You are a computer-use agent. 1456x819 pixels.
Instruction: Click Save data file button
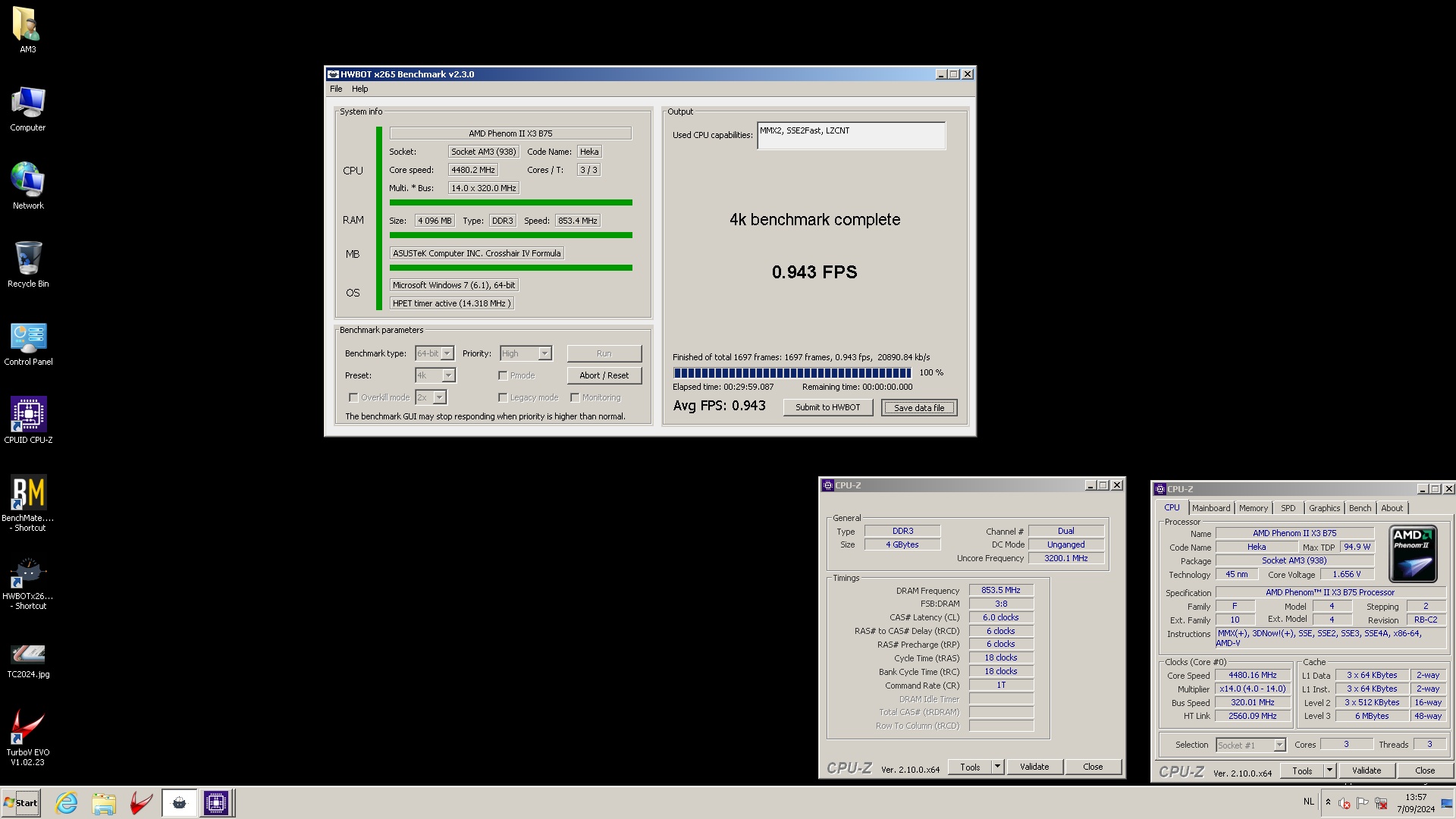point(919,407)
